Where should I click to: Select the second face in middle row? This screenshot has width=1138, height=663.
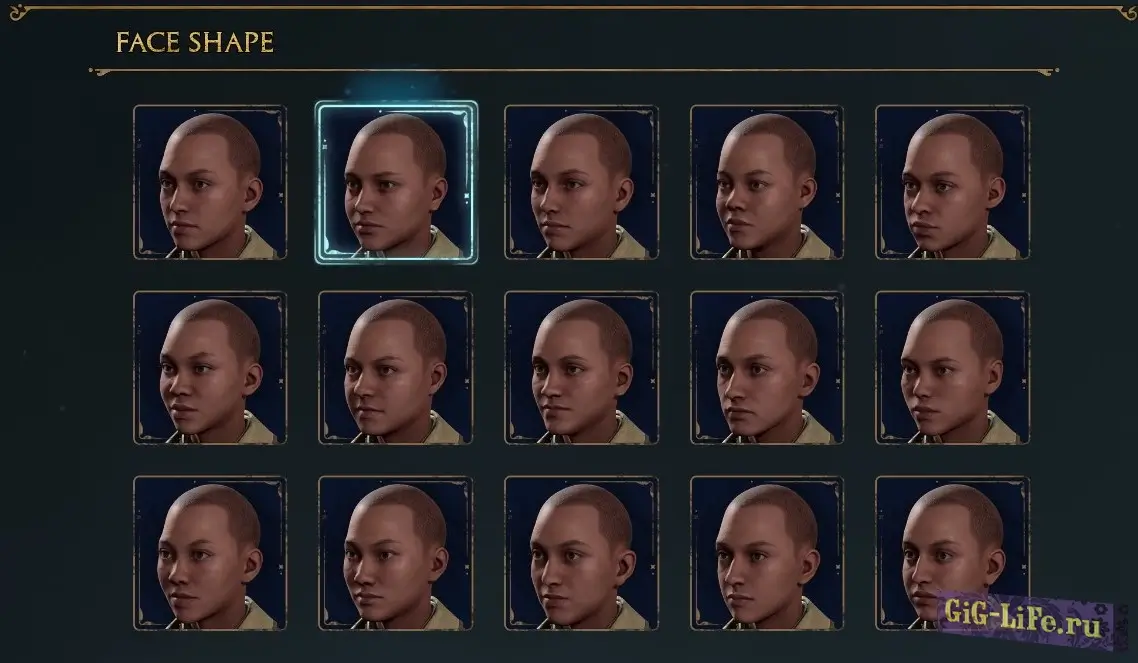pyautogui.click(x=396, y=368)
